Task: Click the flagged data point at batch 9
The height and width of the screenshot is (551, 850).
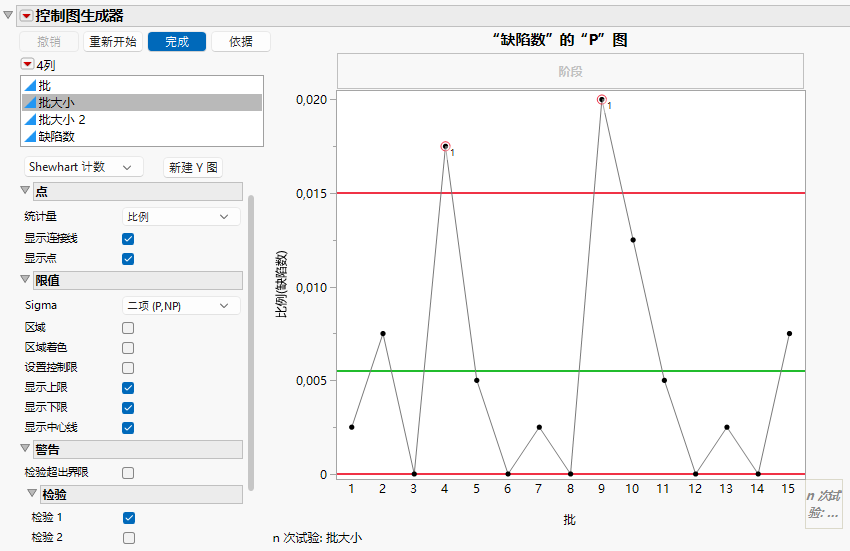Action: pyautogui.click(x=602, y=100)
